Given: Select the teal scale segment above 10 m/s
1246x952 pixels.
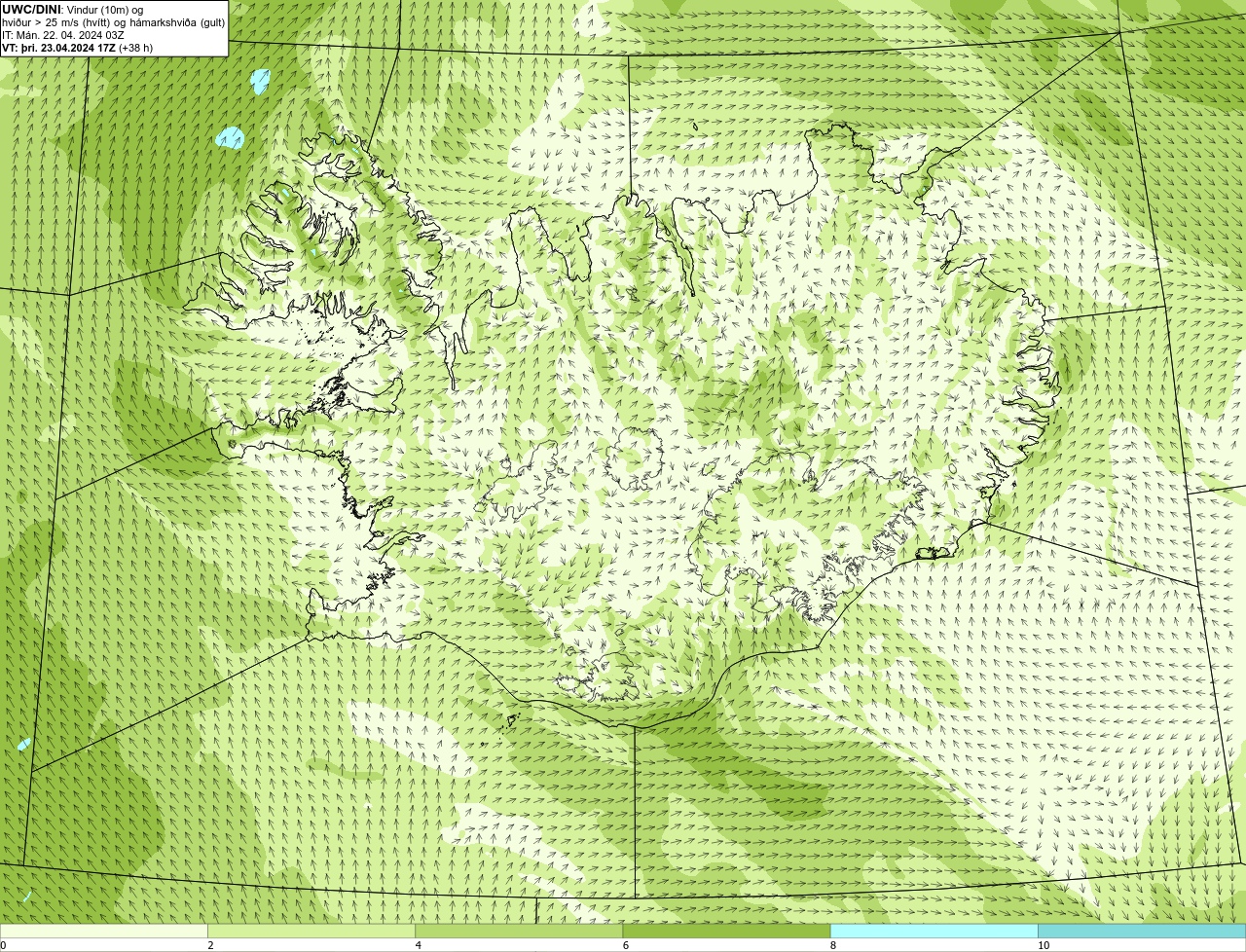Looking at the screenshot, I should coord(1142,931).
